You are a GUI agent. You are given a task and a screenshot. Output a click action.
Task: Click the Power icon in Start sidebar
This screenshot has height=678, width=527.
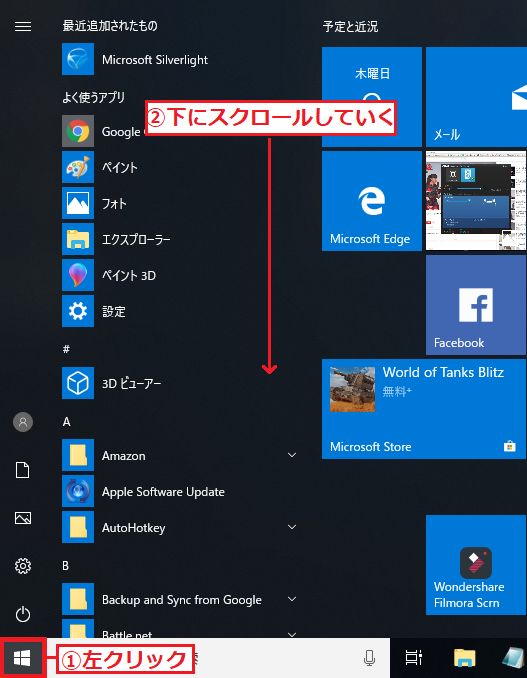coord(23,614)
